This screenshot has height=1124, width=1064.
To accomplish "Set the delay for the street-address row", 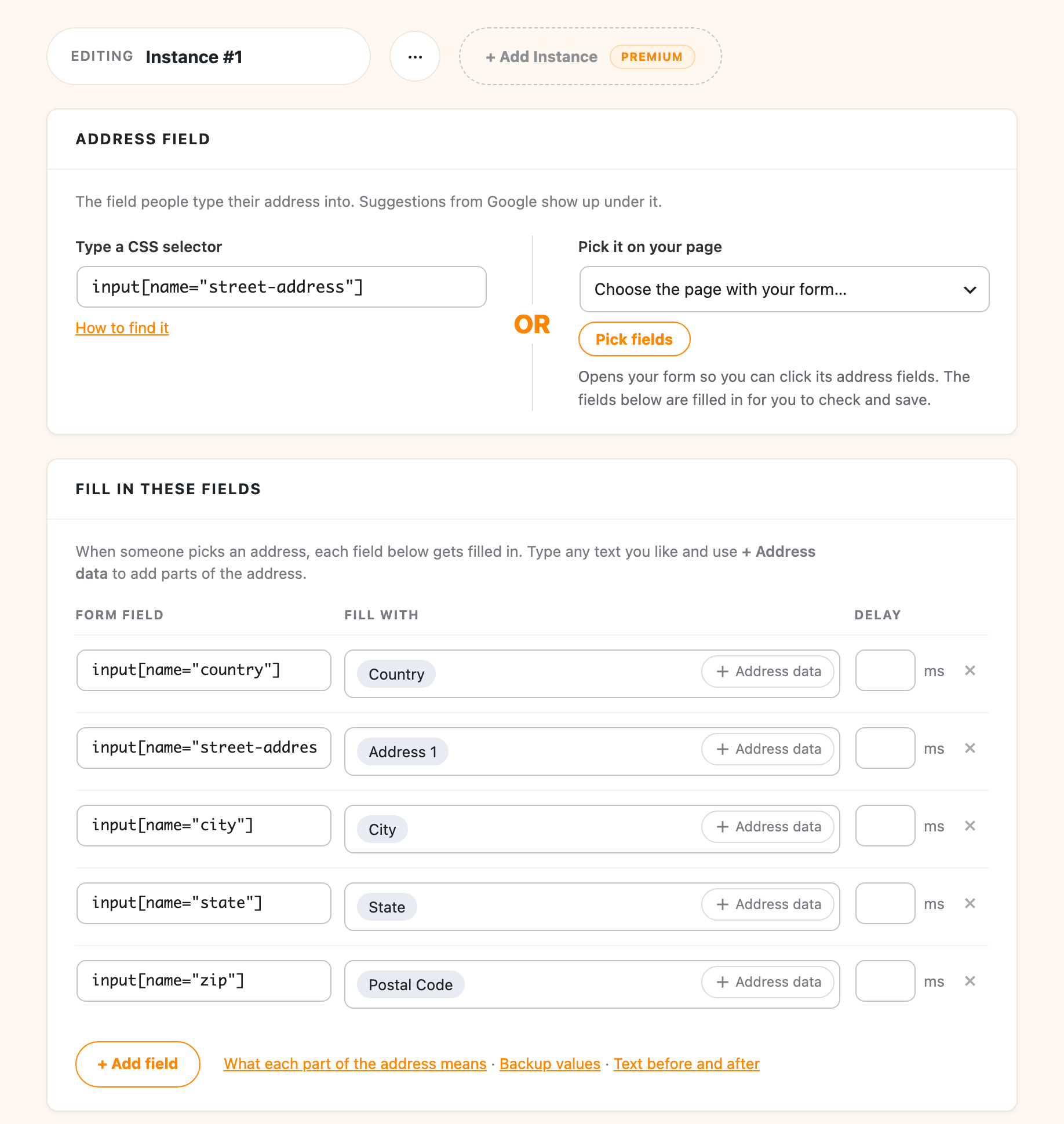I will (x=886, y=748).
